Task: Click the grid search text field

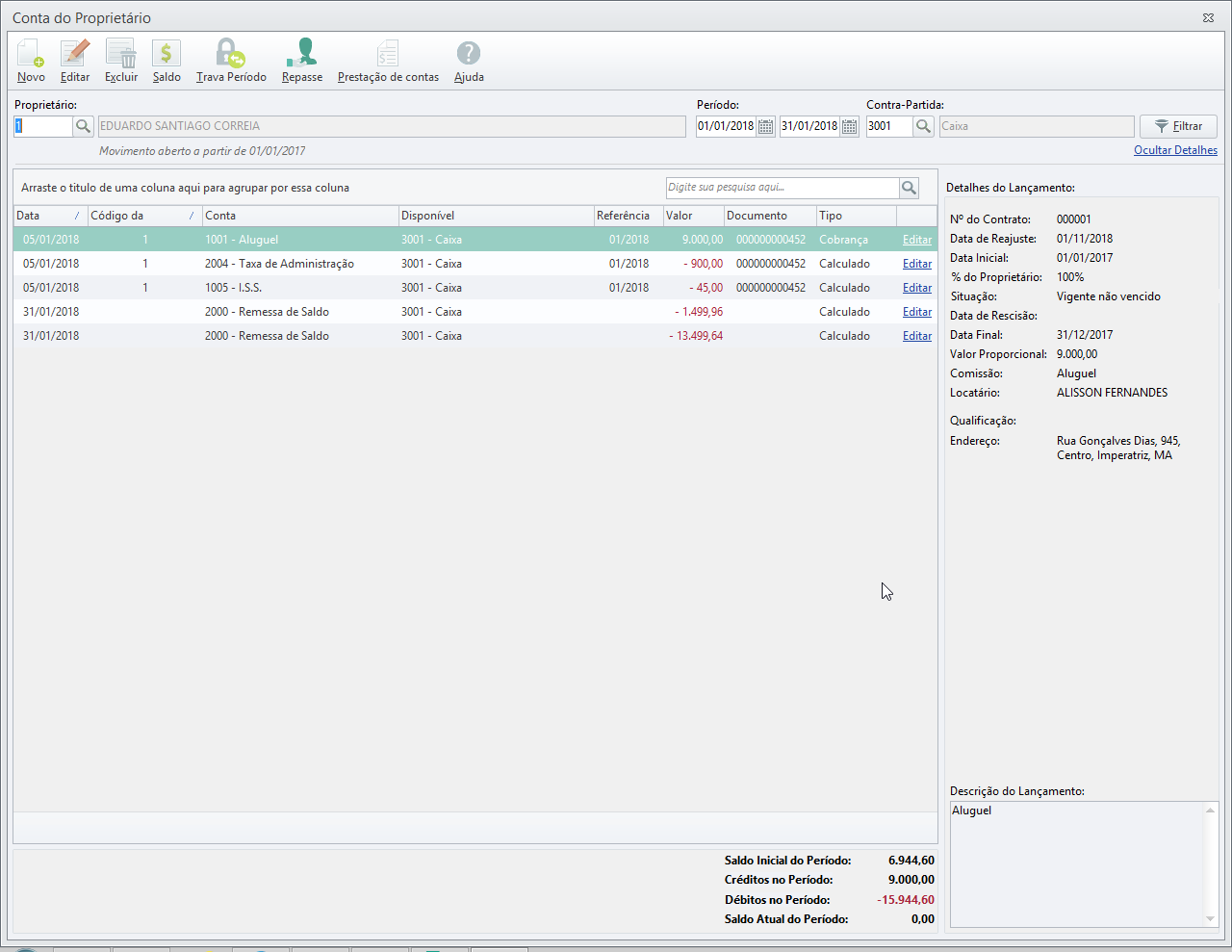Action: pos(782,188)
